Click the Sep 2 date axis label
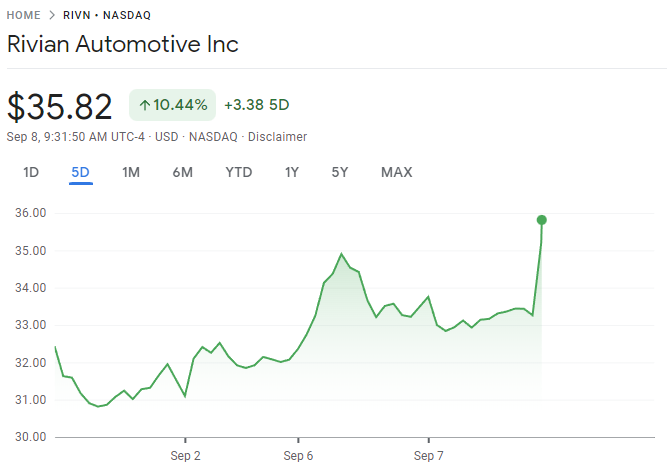Screen dimensions: 667x465 [x=185, y=455]
